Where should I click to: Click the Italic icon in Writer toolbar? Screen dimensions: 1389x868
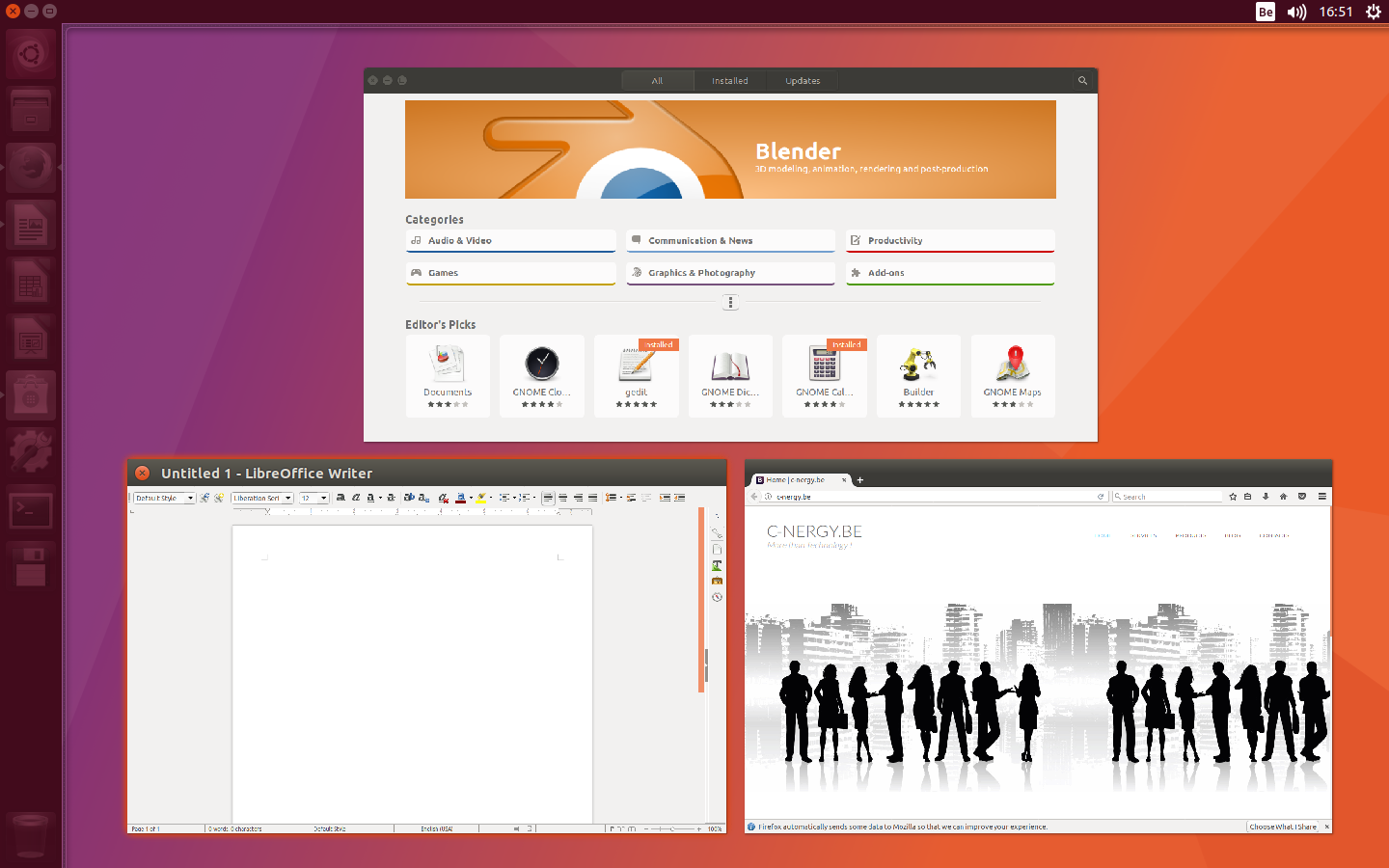pos(356,498)
